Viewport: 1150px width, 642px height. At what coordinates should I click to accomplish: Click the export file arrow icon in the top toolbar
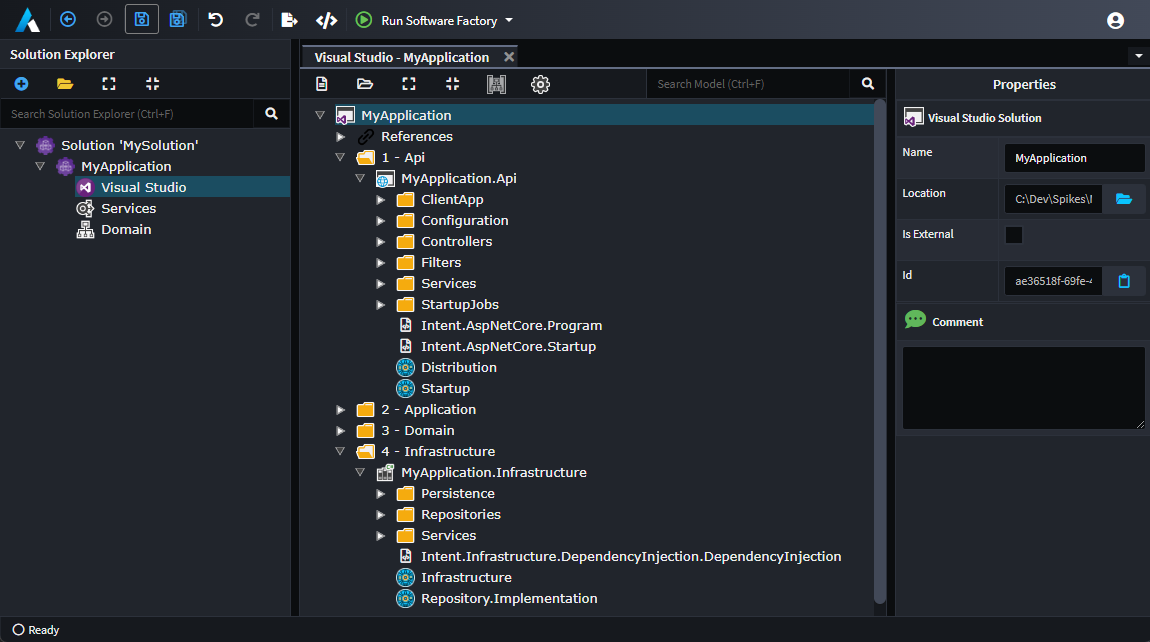289,20
